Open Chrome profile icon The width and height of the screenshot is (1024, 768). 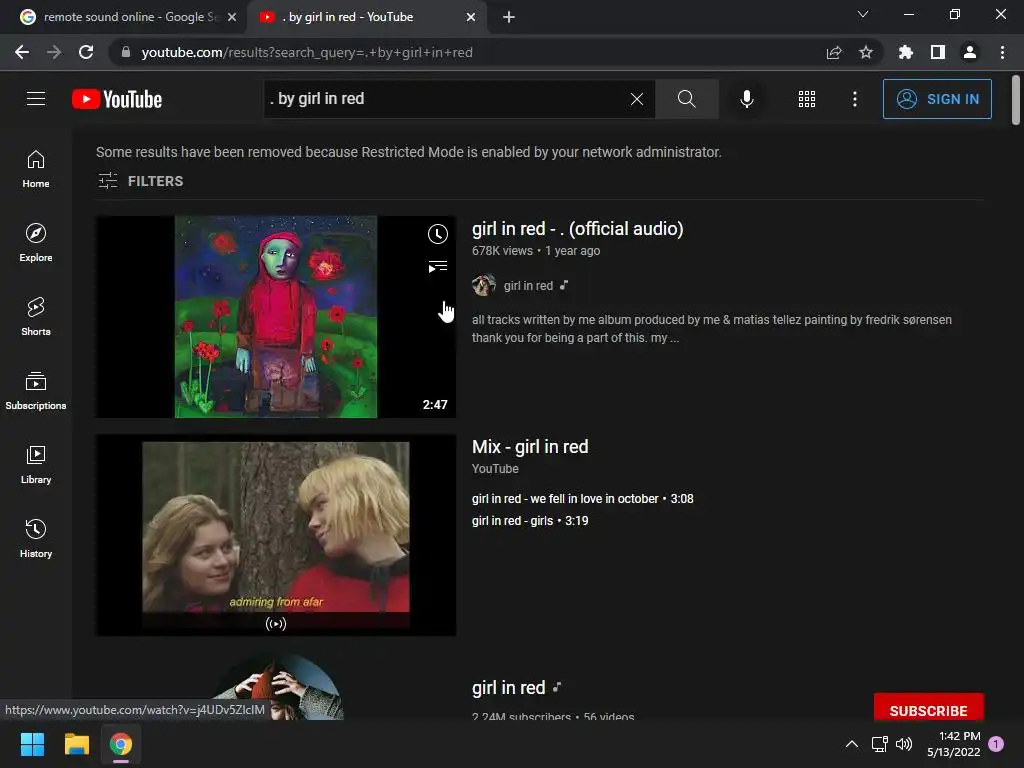tap(970, 52)
